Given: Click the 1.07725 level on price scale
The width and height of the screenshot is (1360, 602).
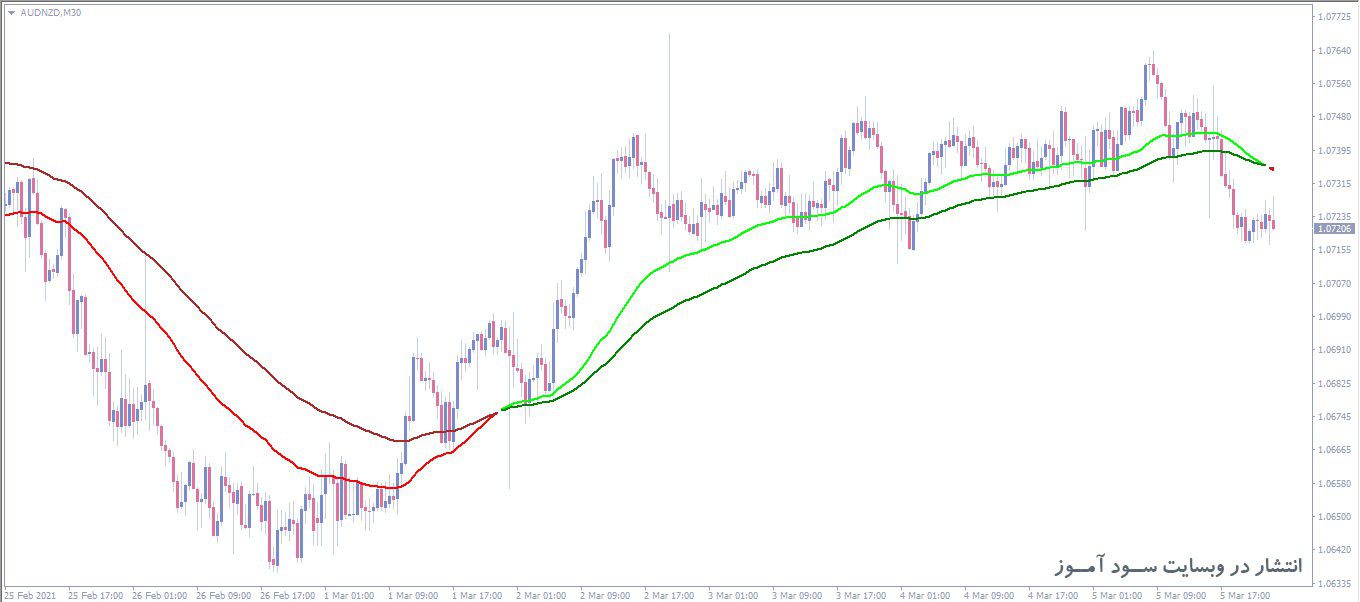Looking at the screenshot, I should coord(1335,17).
